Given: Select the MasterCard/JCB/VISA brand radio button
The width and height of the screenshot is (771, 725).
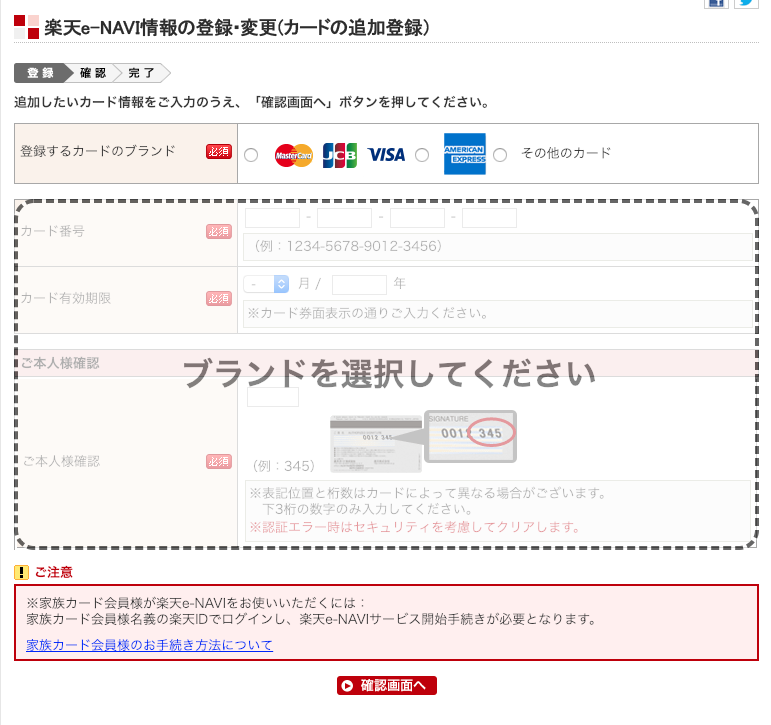Looking at the screenshot, I should (251, 155).
